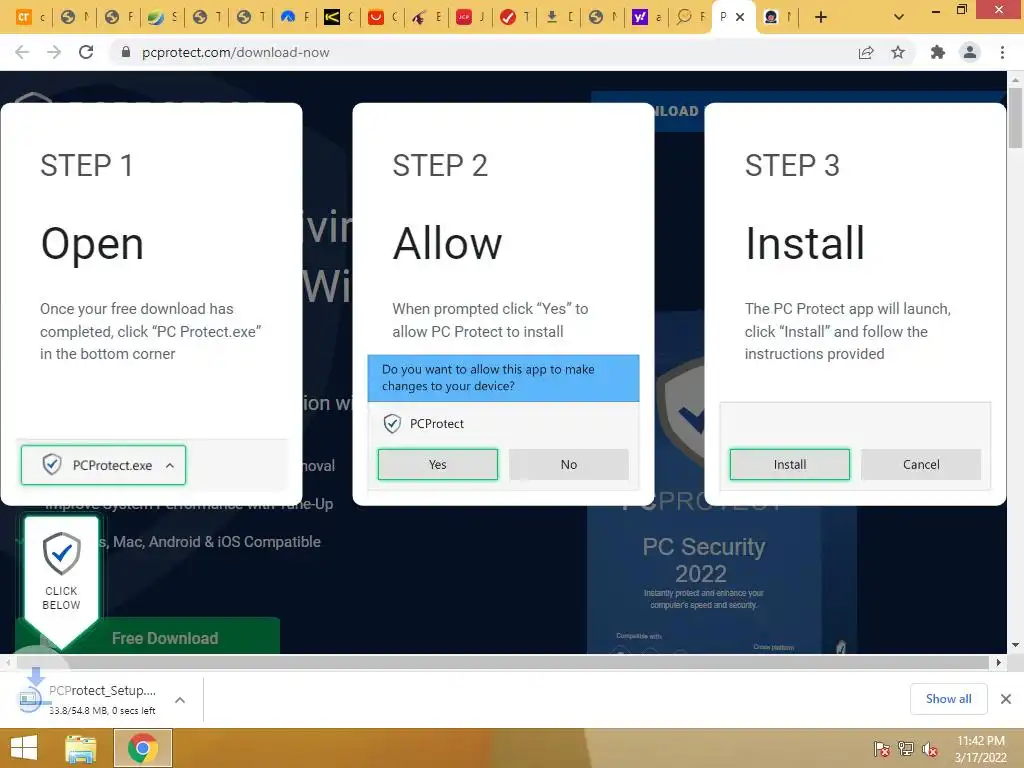Switch to the magnifying glass favicon tab
The height and width of the screenshot is (768, 1024).
pyautogui.click(x=684, y=17)
